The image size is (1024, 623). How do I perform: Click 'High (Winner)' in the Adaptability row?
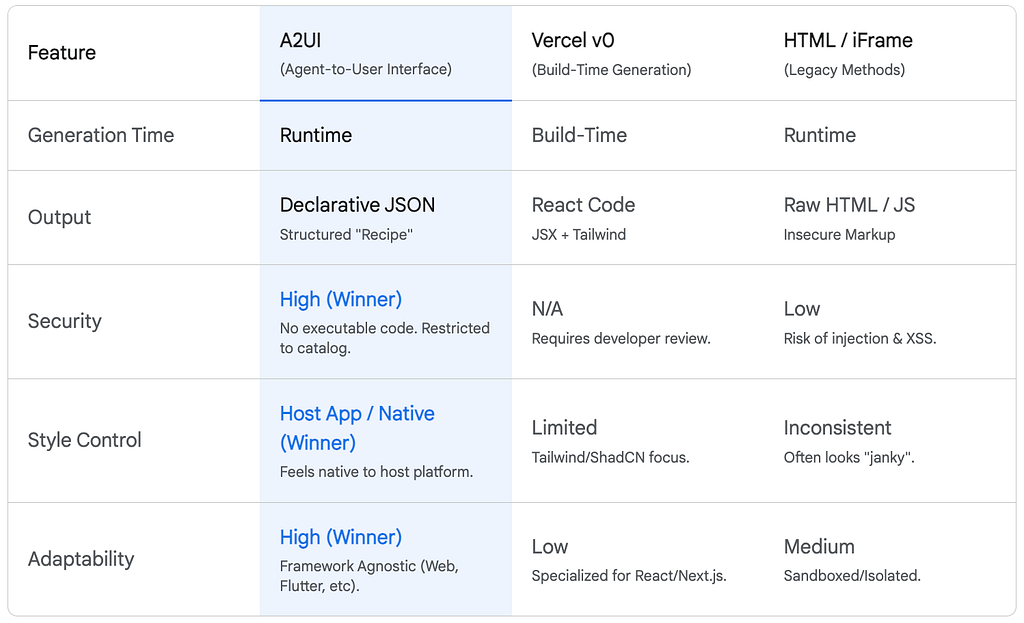coord(341,537)
